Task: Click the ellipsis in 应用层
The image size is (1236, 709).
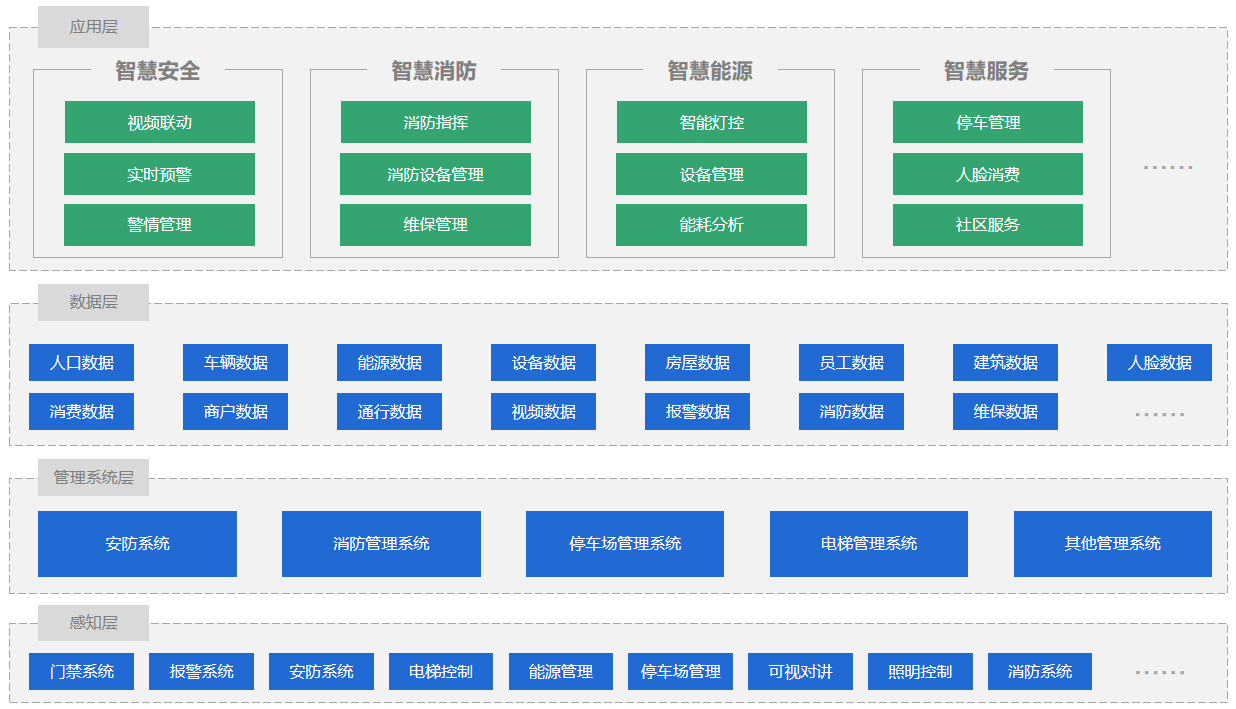Action: coord(1168,167)
